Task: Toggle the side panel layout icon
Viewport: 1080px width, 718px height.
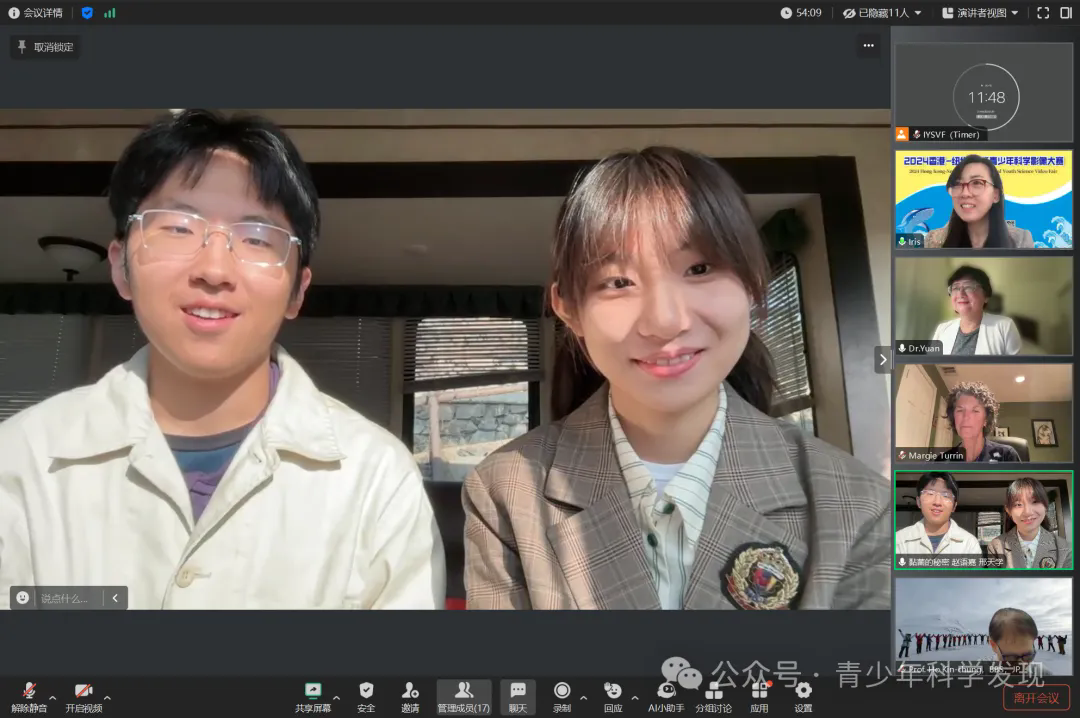Action: click(1066, 12)
